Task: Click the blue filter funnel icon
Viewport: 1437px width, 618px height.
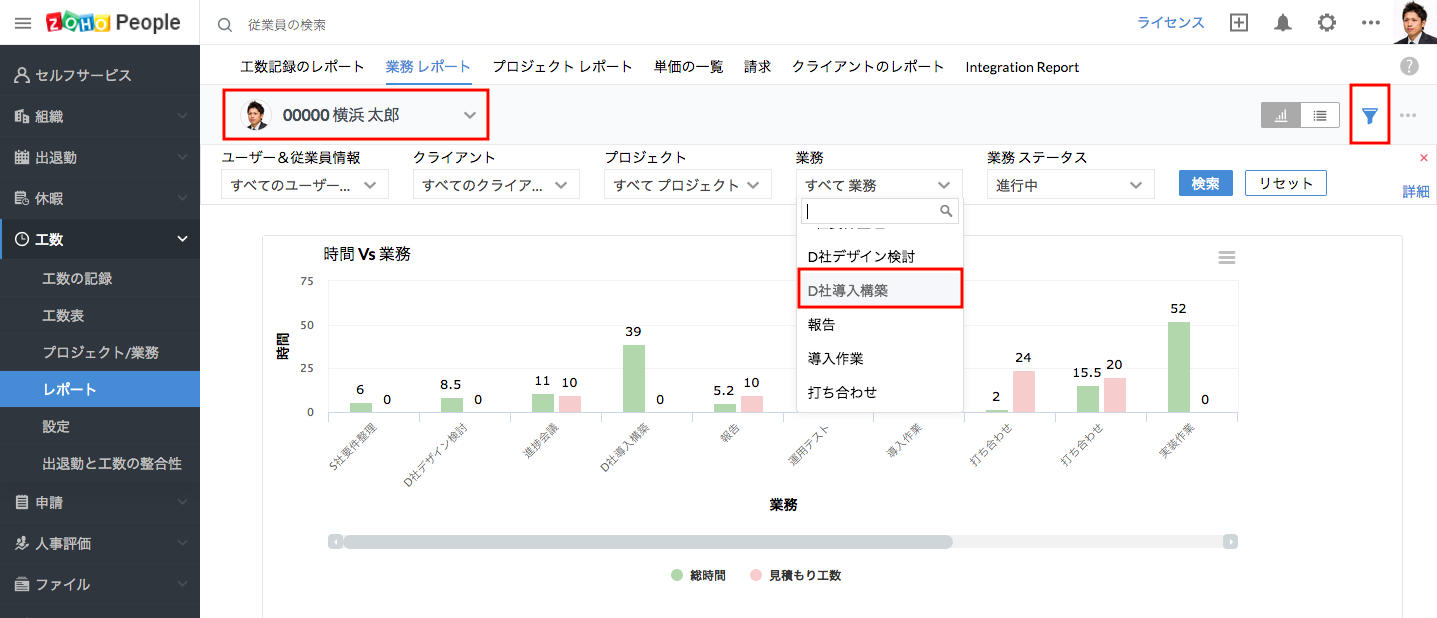Action: (1369, 116)
